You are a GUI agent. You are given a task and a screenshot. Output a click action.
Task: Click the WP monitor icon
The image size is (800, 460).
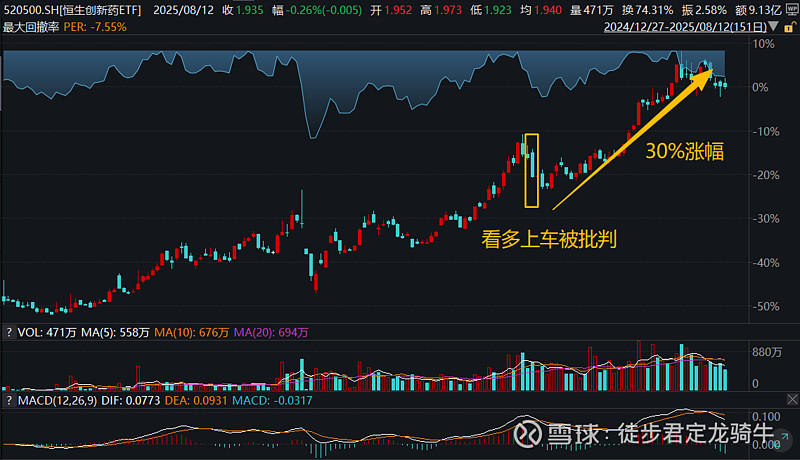point(791,9)
